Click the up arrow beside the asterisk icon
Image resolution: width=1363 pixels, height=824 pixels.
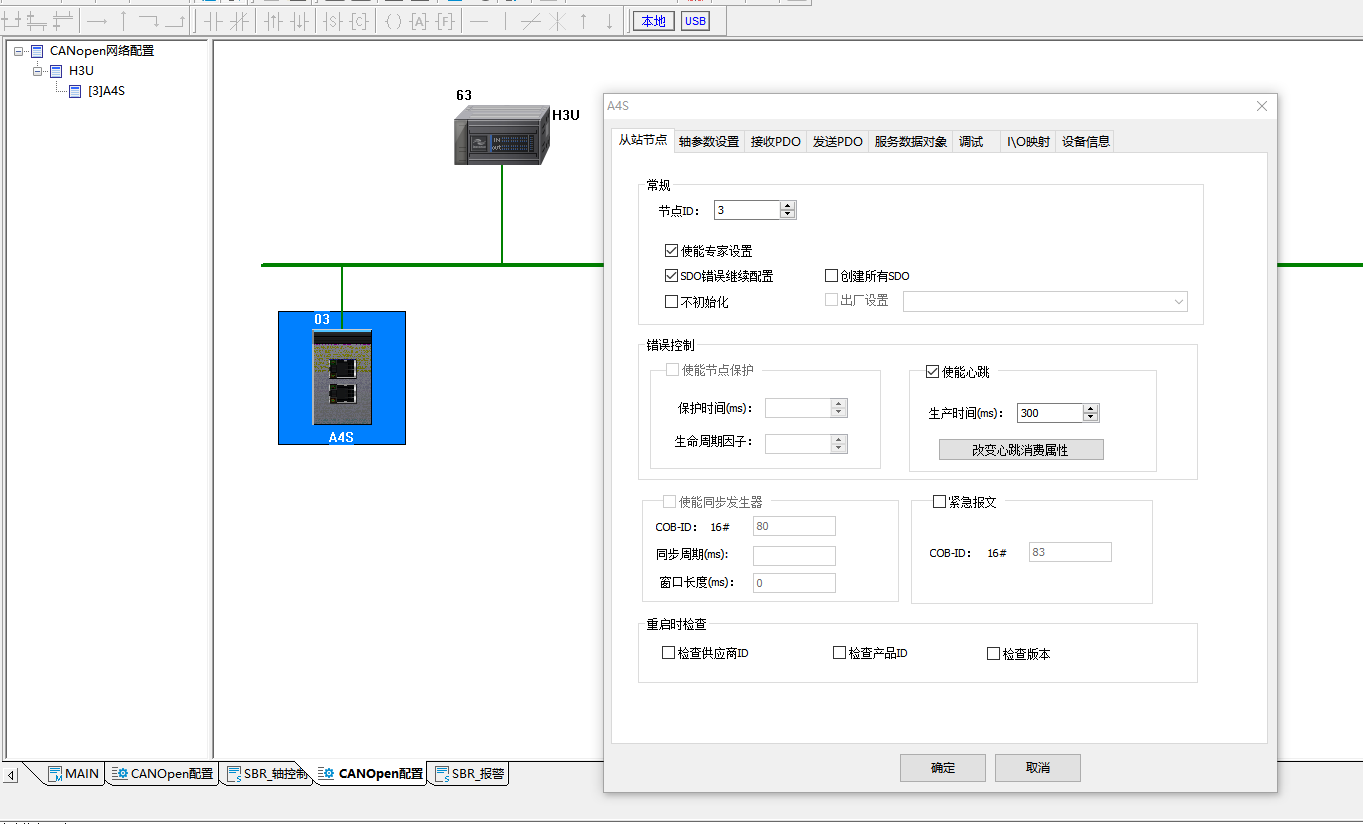583,21
